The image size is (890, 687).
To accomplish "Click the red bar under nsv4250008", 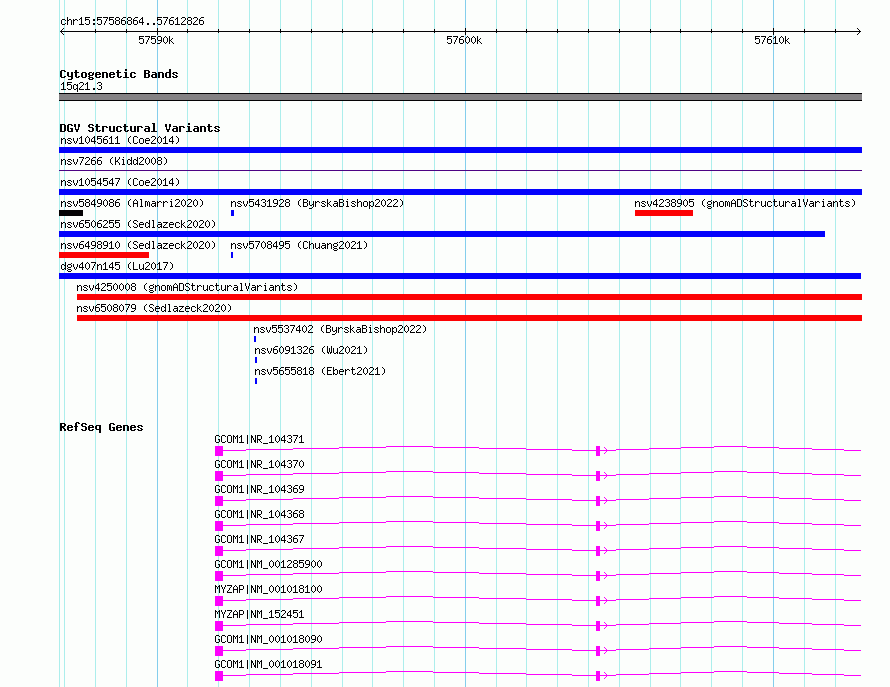I will click(x=469, y=298).
